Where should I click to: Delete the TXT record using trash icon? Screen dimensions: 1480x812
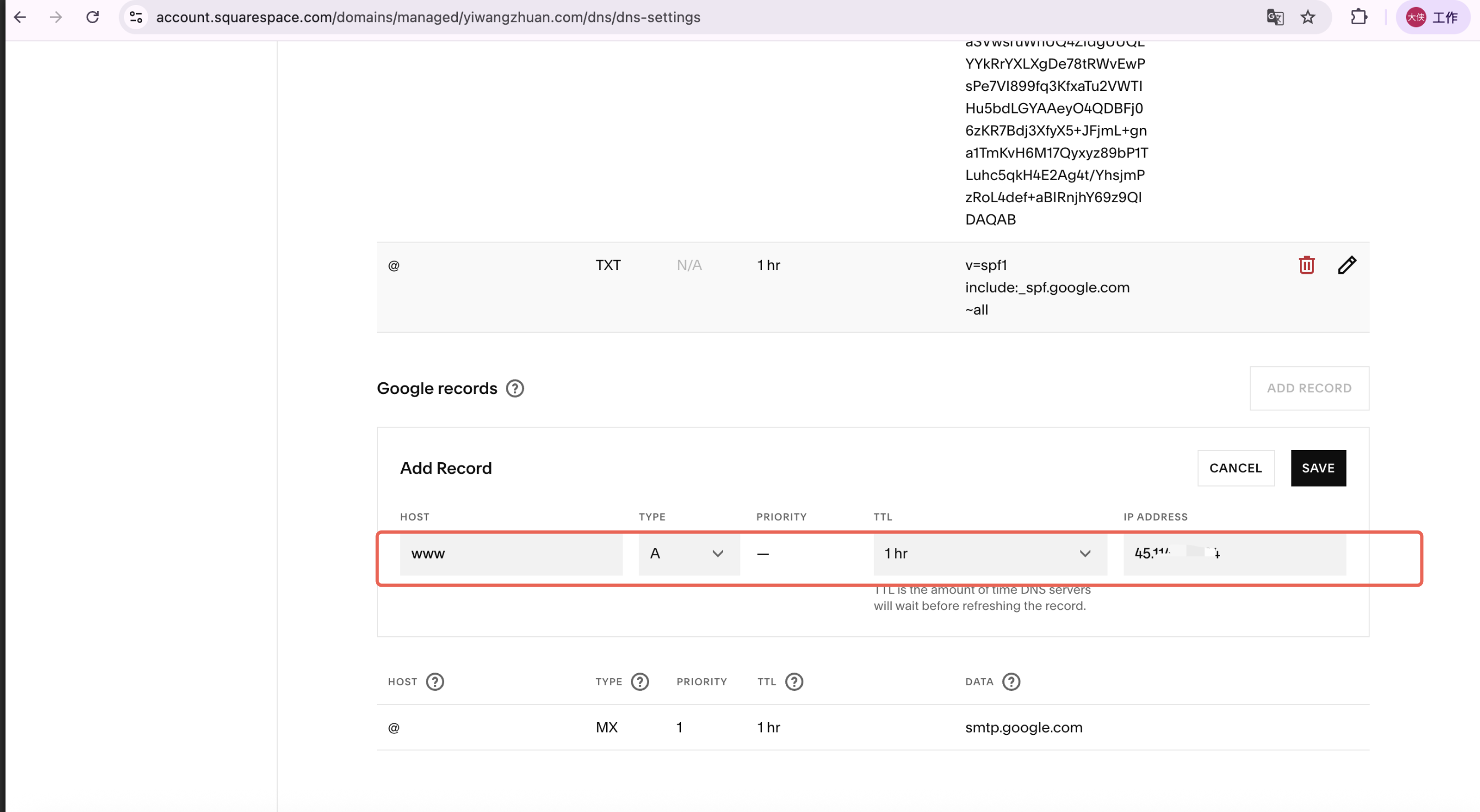coord(1306,265)
